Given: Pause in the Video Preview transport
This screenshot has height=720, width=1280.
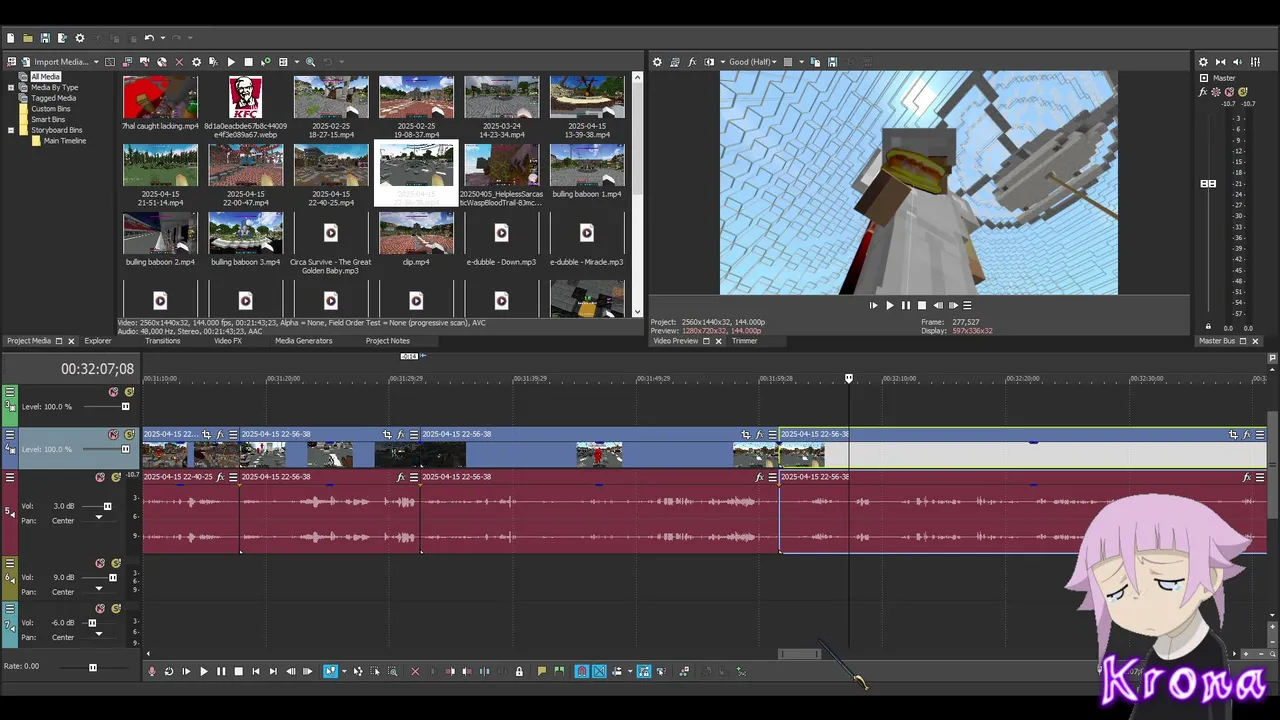Looking at the screenshot, I should [x=906, y=305].
